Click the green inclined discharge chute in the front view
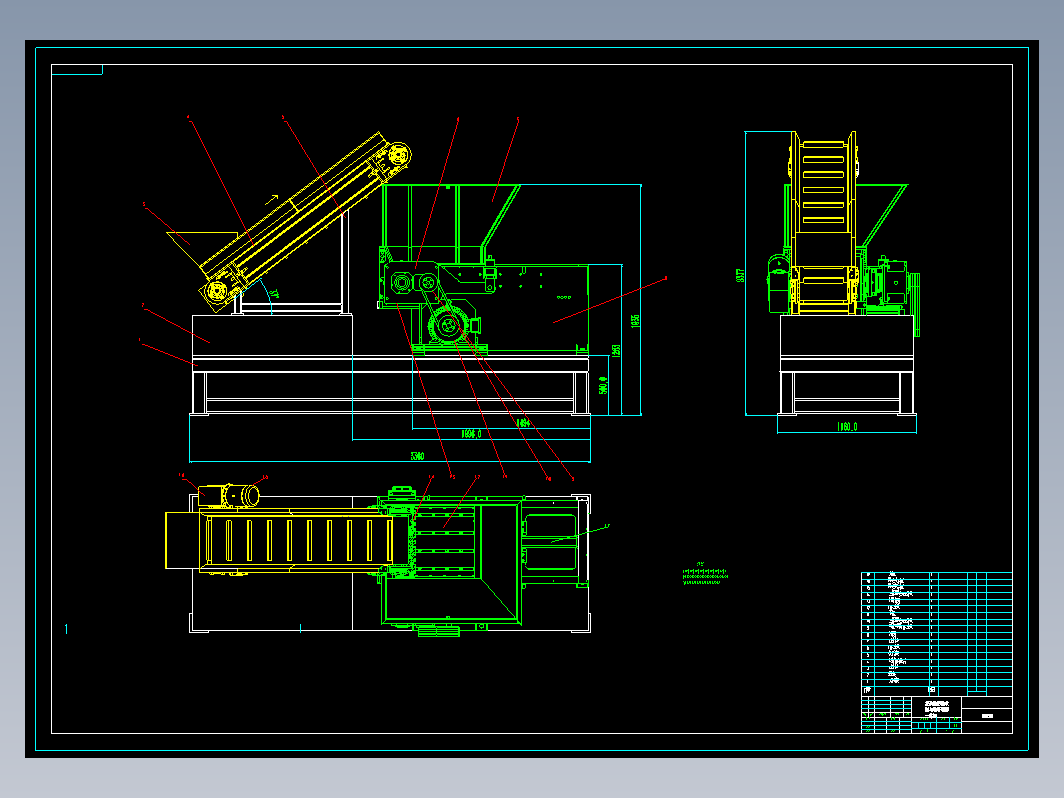 point(501,216)
